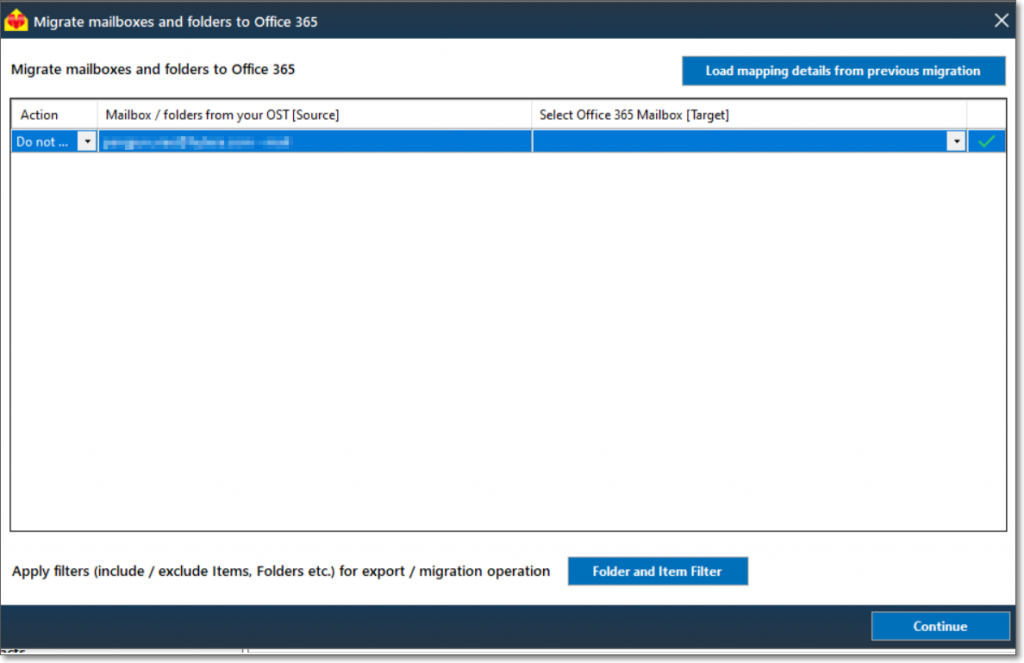Open the Folder and Item Filter
Screen dimensions: 1024x663
[658, 571]
